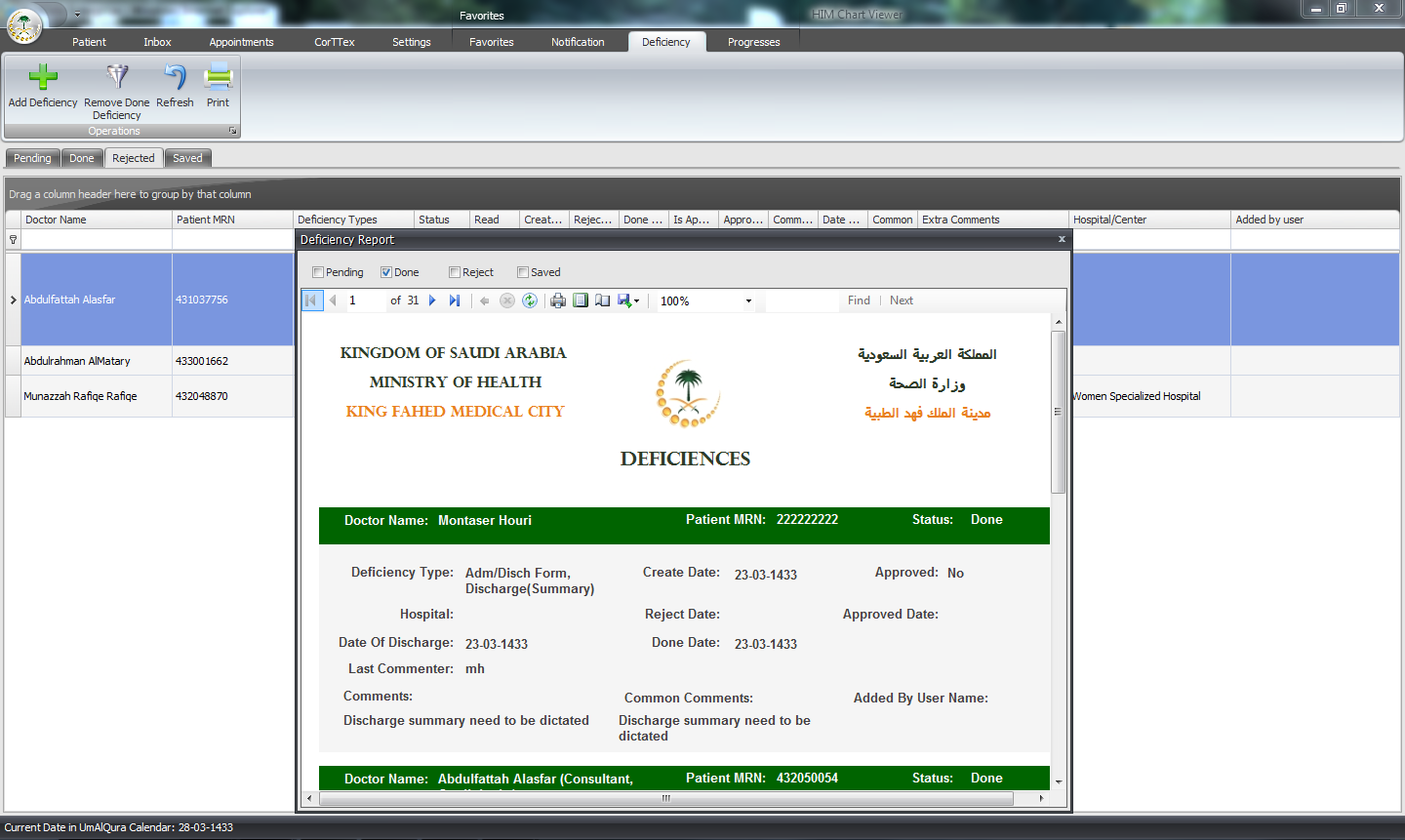This screenshot has width=1405, height=840.
Task: Print the report from viewer toolbar
Action: point(558,300)
